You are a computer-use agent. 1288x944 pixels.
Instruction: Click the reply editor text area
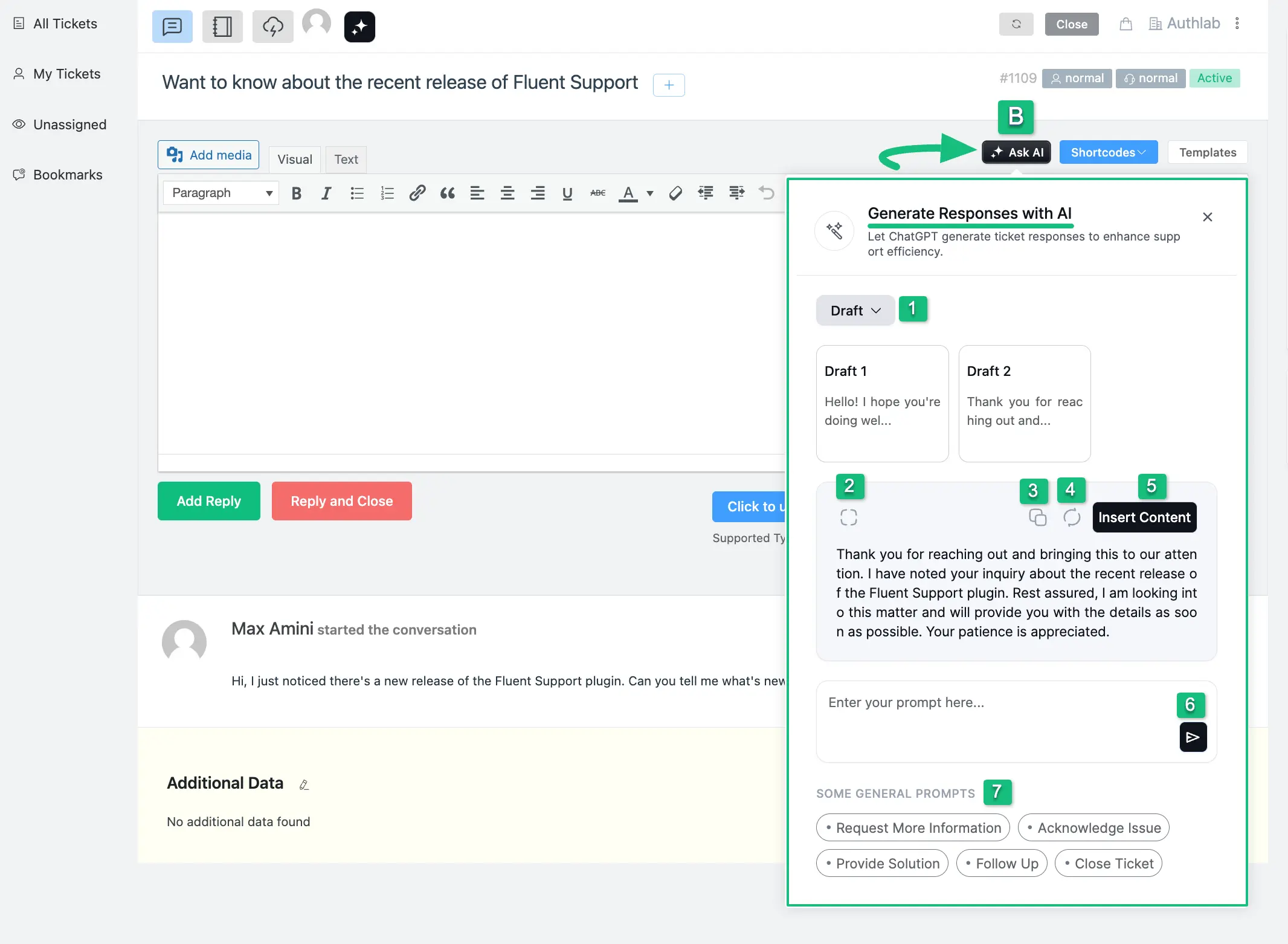point(471,332)
